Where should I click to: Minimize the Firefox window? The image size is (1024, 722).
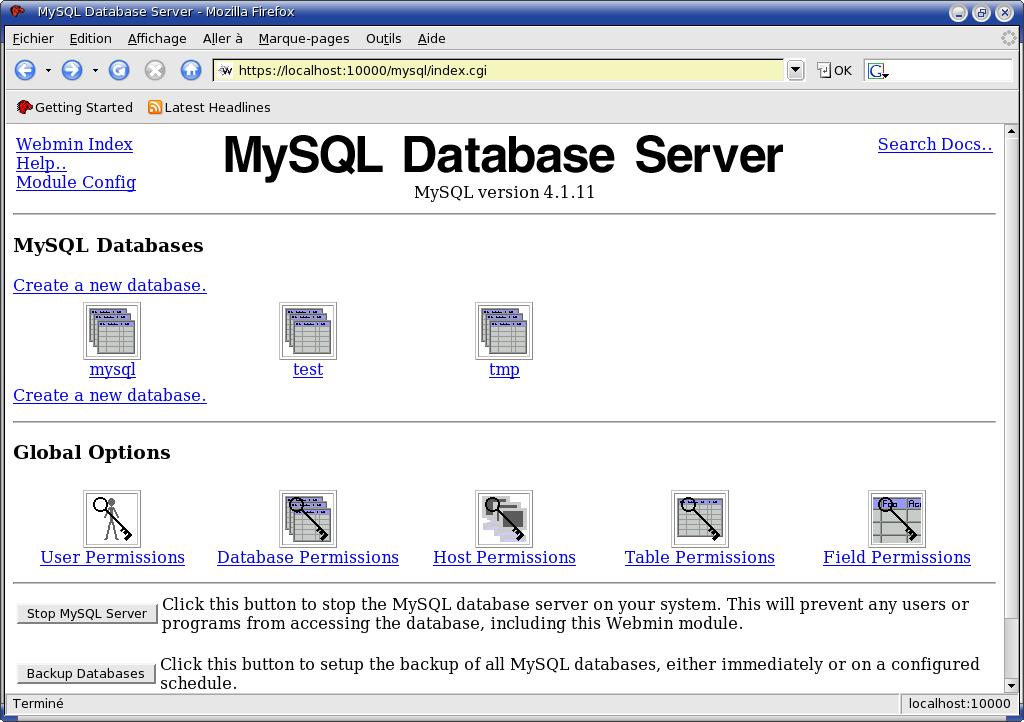958,12
